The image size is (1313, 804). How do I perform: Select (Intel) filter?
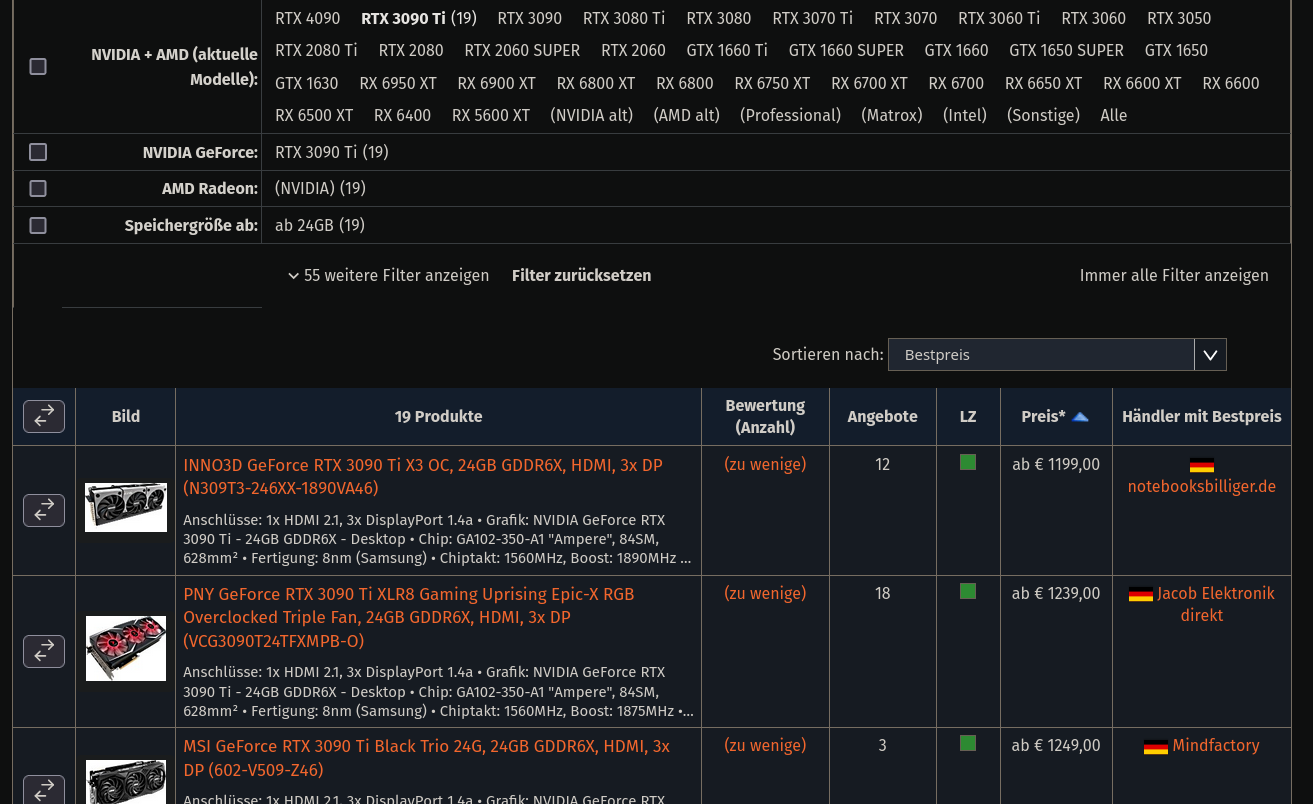click(965, 116)
